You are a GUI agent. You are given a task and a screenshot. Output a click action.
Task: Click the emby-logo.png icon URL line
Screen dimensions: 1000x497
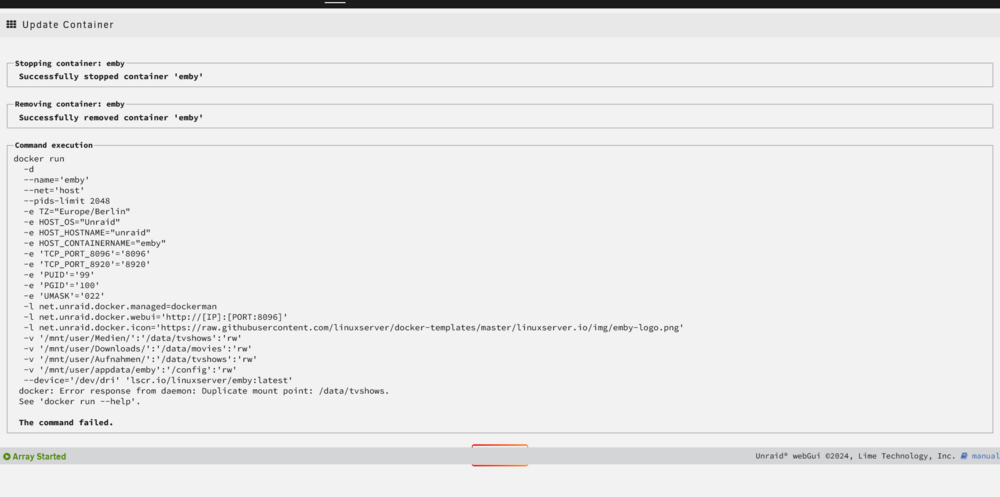pos(353,327)
